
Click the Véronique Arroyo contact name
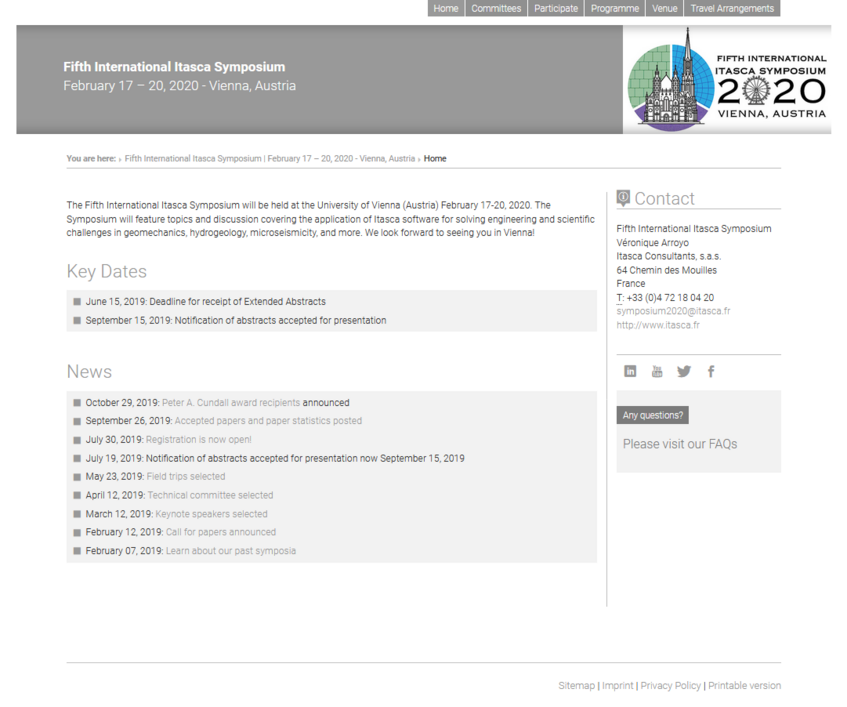(653, 243)
